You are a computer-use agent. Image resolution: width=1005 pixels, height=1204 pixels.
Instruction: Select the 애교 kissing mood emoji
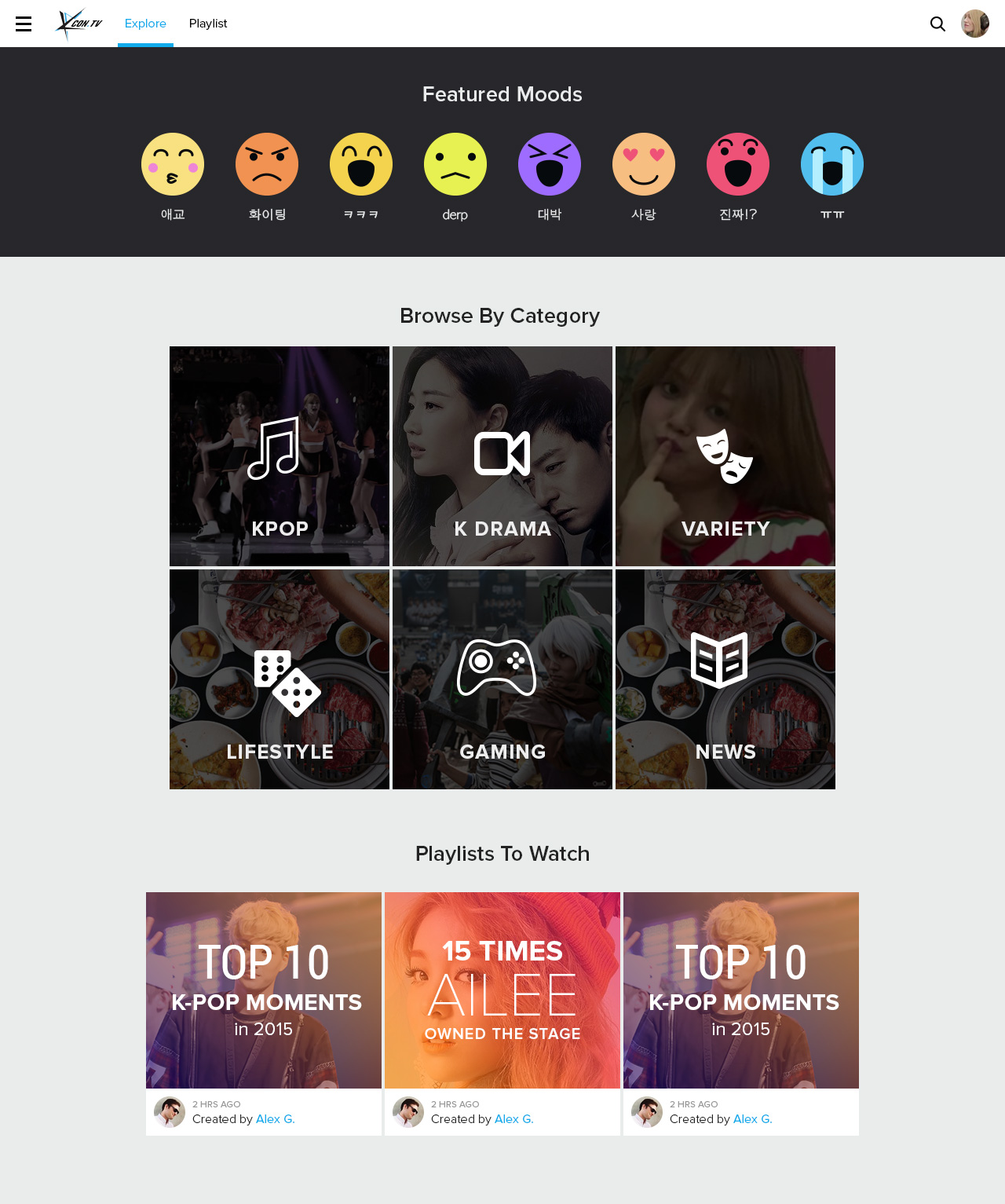pos(173,164)
